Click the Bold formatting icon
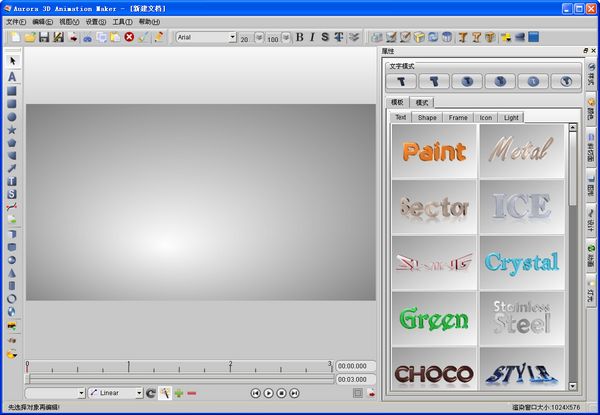 tap(299, 37)
